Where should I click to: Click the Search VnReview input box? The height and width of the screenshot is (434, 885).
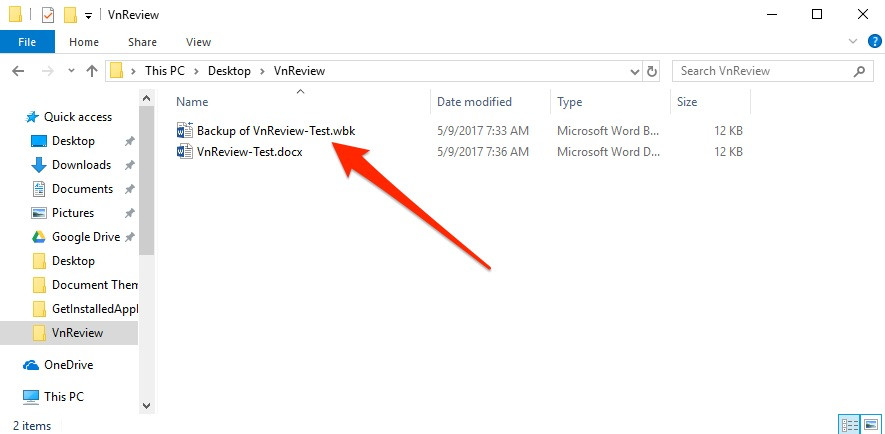click(773, 71)
